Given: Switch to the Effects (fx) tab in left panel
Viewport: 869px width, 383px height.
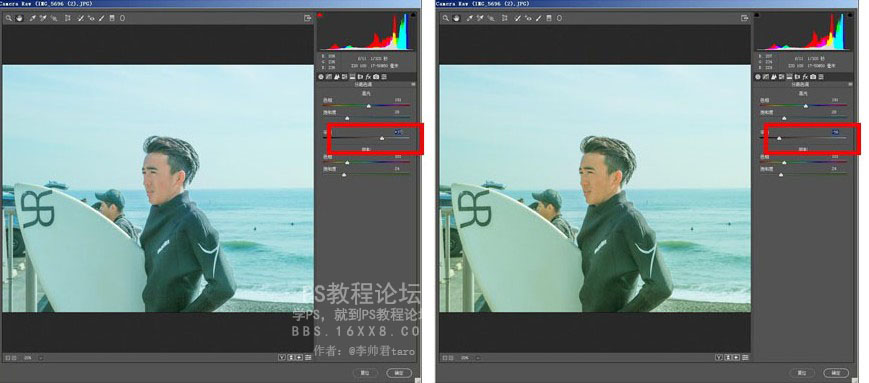Looking at the screenshot, I should point(368,76).
